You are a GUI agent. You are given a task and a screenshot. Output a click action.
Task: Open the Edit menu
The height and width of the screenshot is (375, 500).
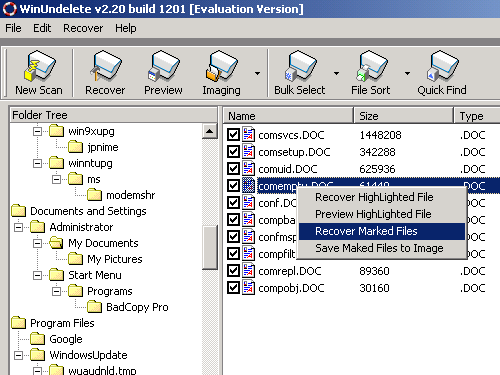pos(42,28)
